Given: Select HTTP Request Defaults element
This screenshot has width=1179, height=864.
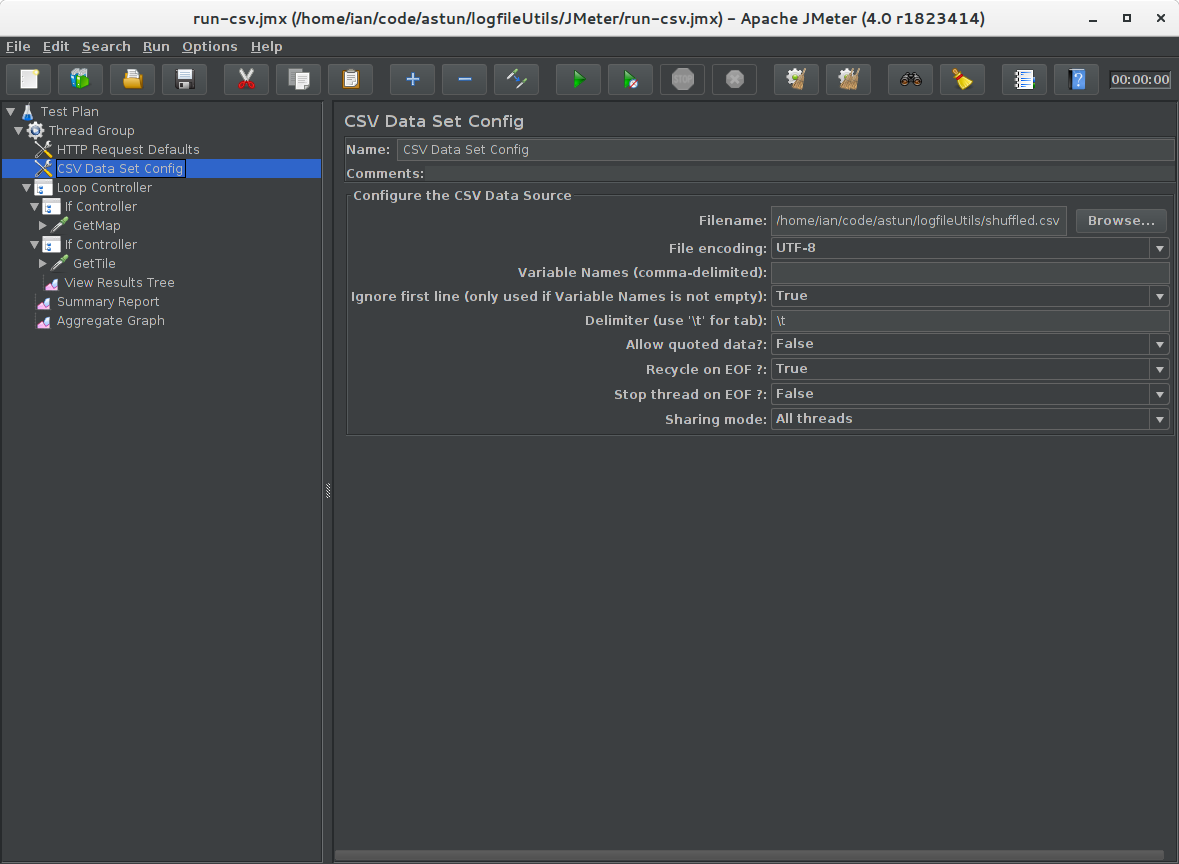Looking at the screenshot, I should tap(128, 150).
